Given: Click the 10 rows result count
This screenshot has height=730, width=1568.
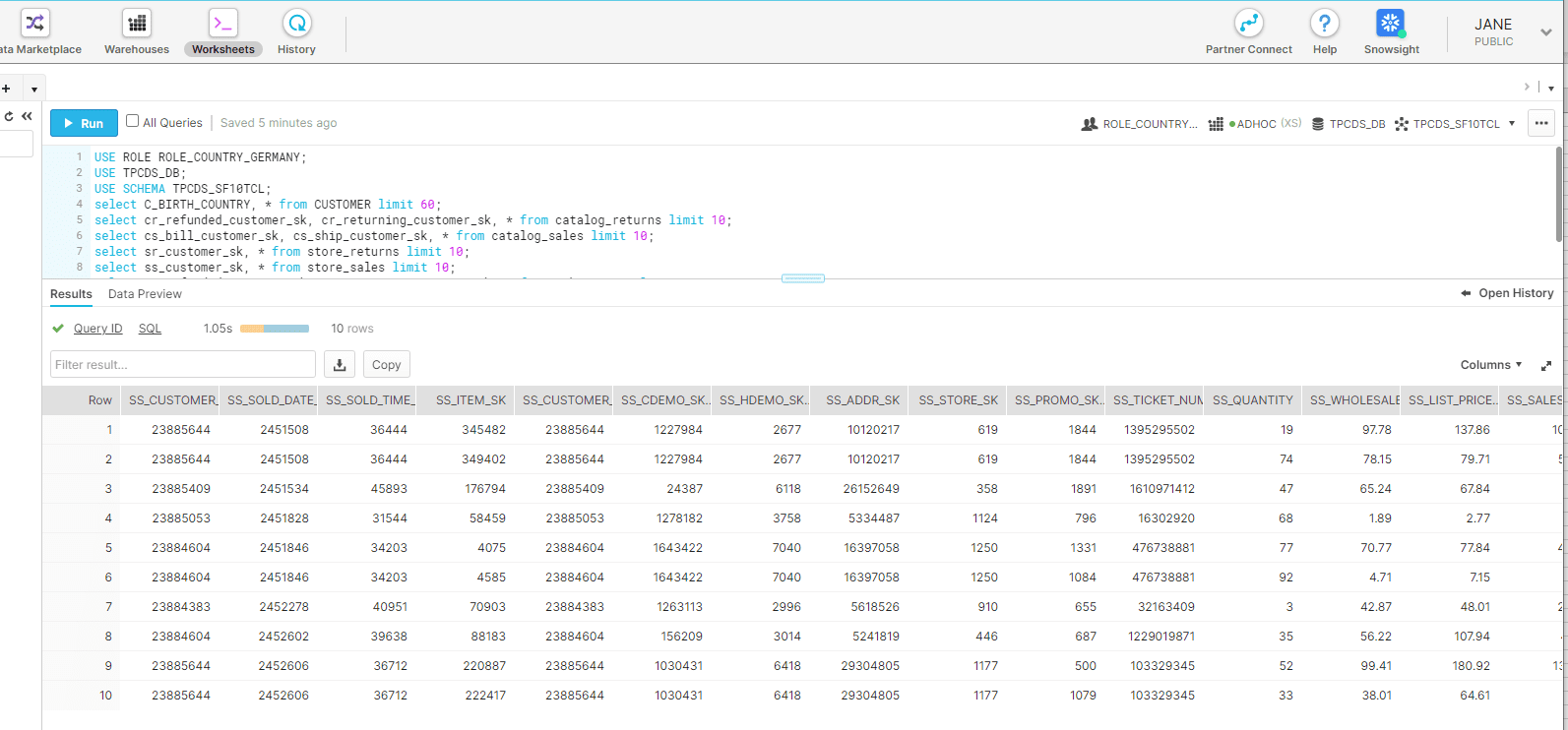Looking at the screenshot, I should click(x=352, y=329).
